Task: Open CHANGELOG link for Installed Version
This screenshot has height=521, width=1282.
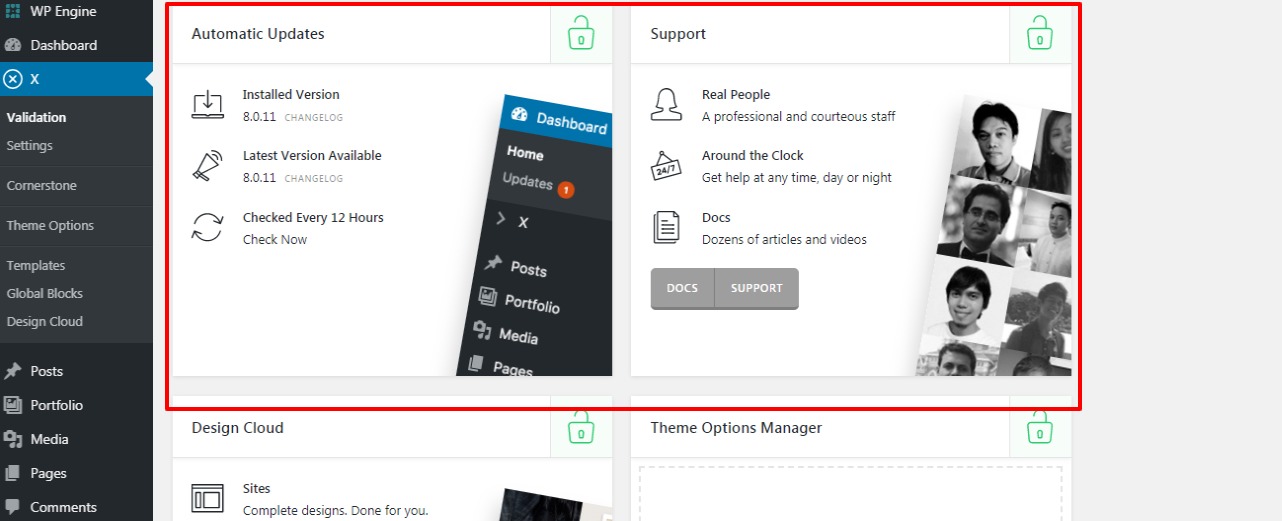Action: point(314,118)
